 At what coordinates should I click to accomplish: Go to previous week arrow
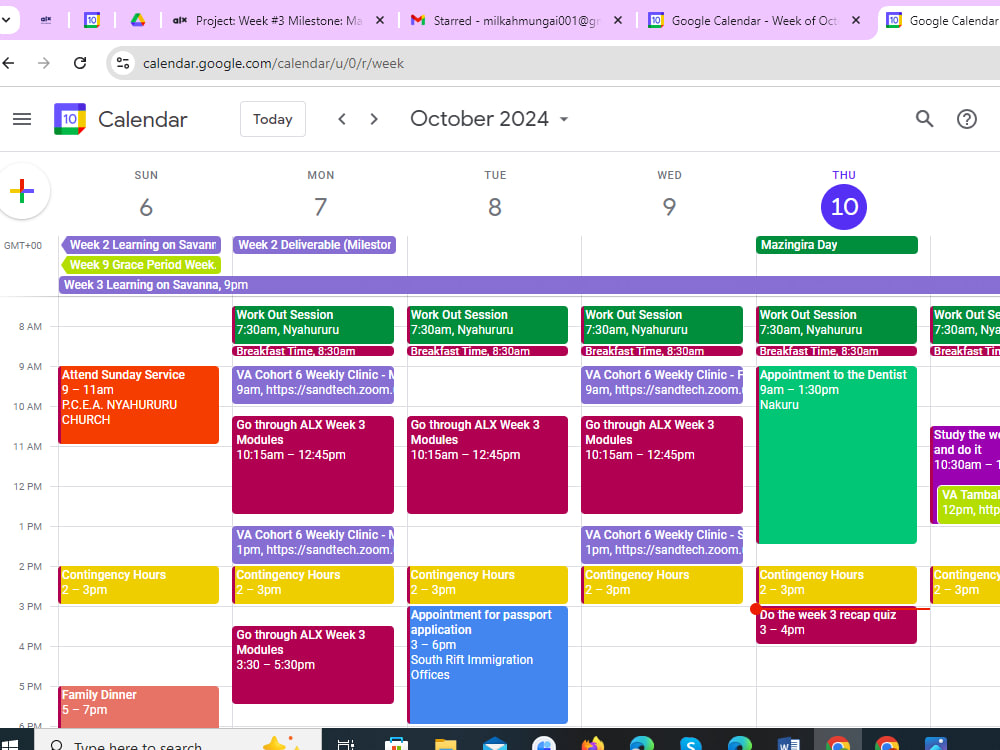[x=342, y=119]
